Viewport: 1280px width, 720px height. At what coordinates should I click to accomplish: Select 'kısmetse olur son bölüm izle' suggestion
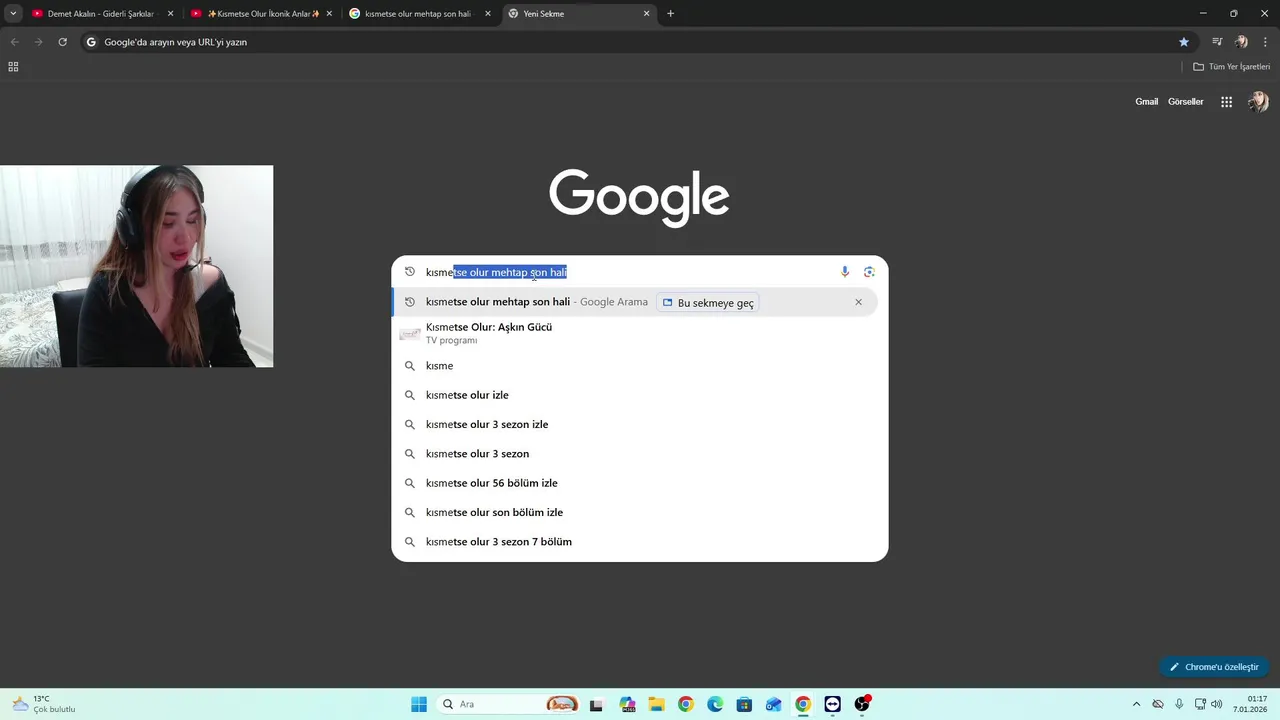(x=635, y=512)
